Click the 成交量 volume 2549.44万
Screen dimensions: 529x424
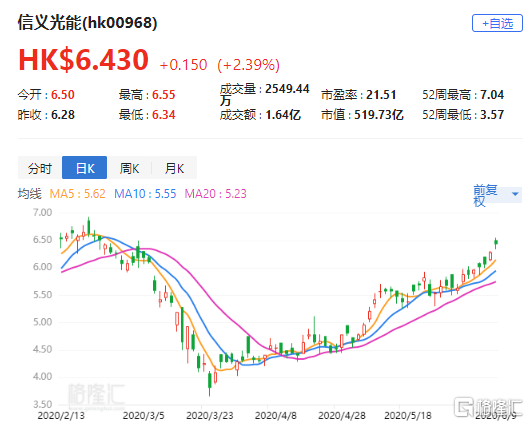[265, 94]
